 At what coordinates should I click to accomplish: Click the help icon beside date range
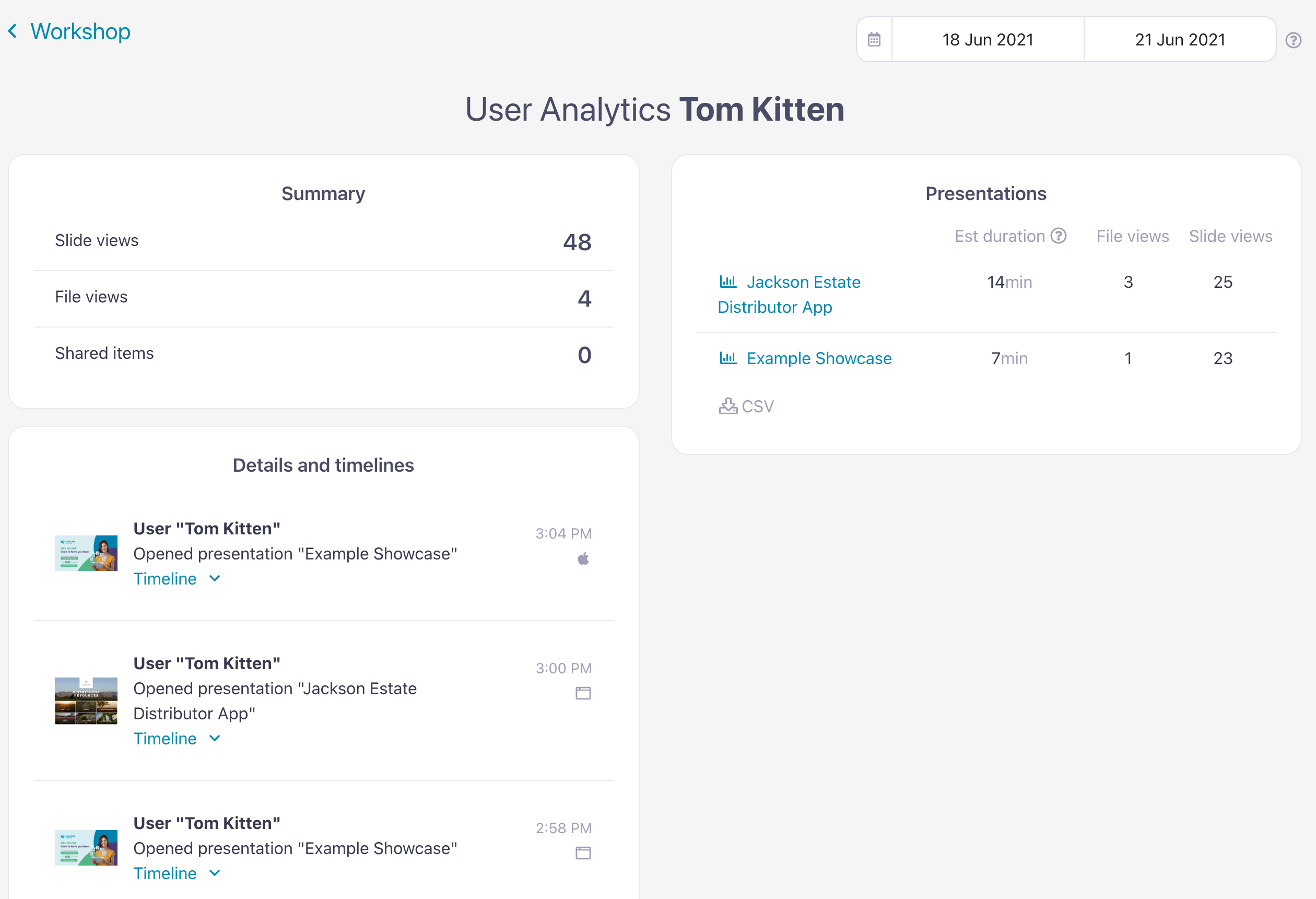point(1293,40)
